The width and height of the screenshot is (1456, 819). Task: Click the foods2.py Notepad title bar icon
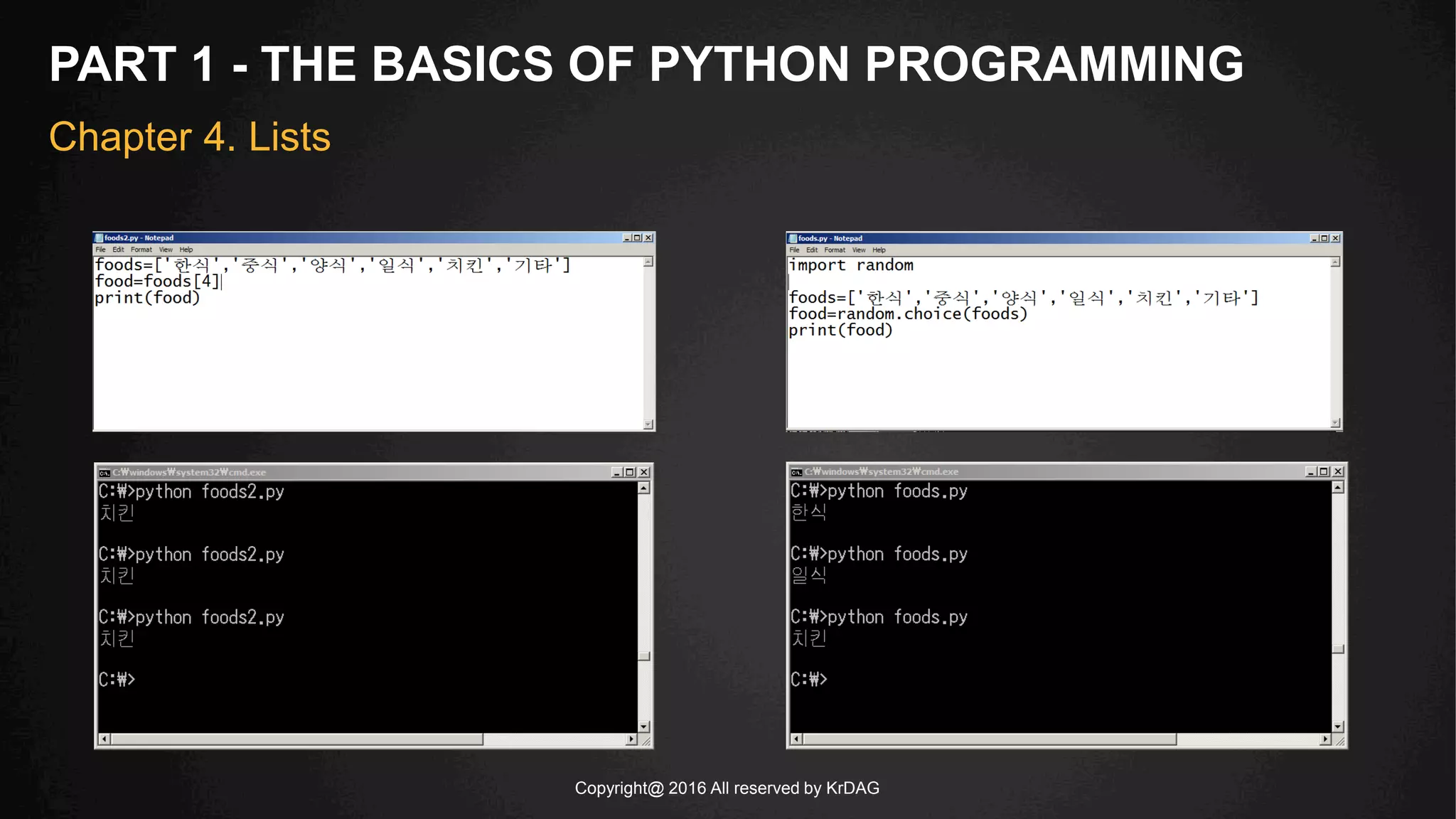pos(99,238)
